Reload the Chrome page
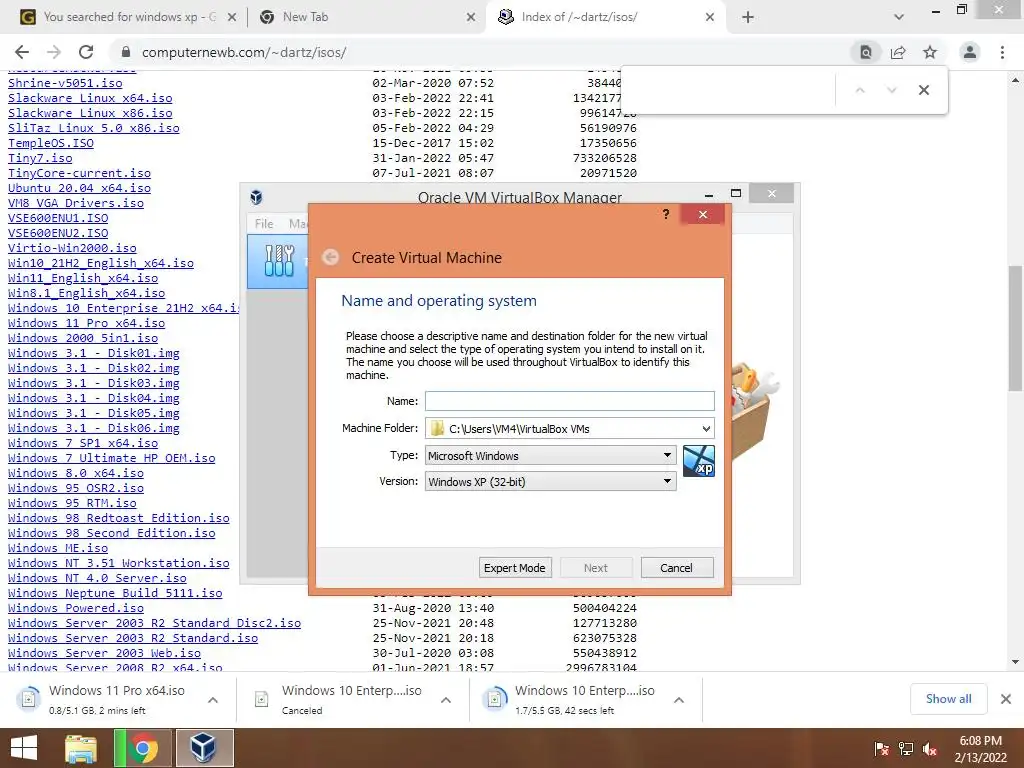Viewport: 1024px width, 768px height. tap(86, 52)
